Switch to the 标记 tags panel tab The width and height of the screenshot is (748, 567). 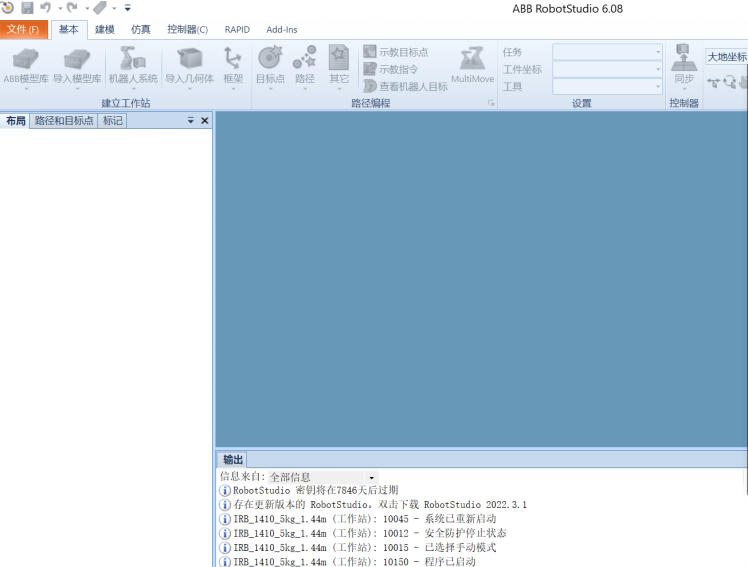coord(113,121)
